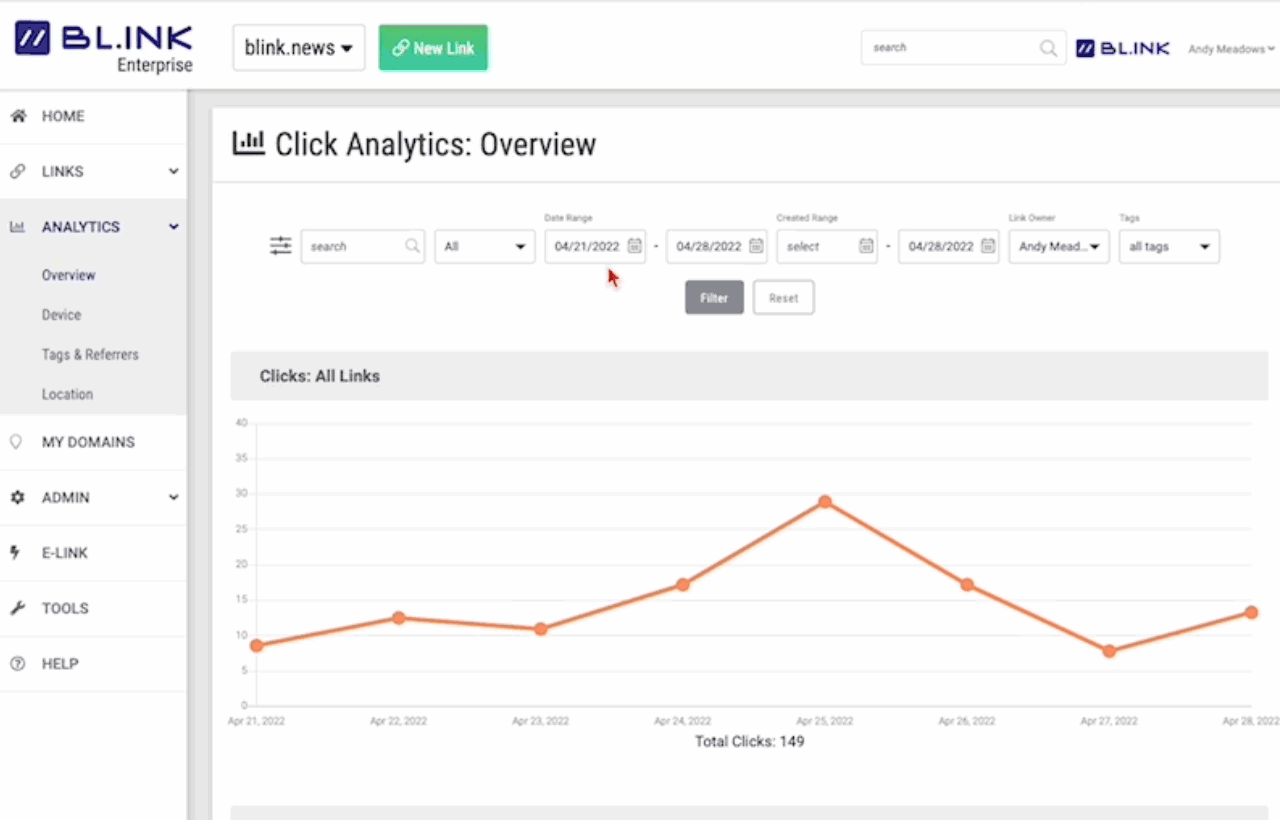This screenshot has height=820, width=1280.
Task: Collapse the ANALYTICS chevron
Action: (x=173, y=227)
